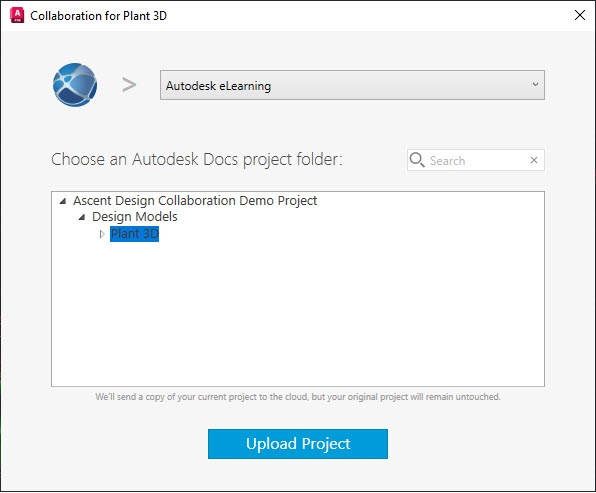Expand the Plant 3D folder triangle
596x493 pixels.
pyautogui.click(x=101, y=234)
